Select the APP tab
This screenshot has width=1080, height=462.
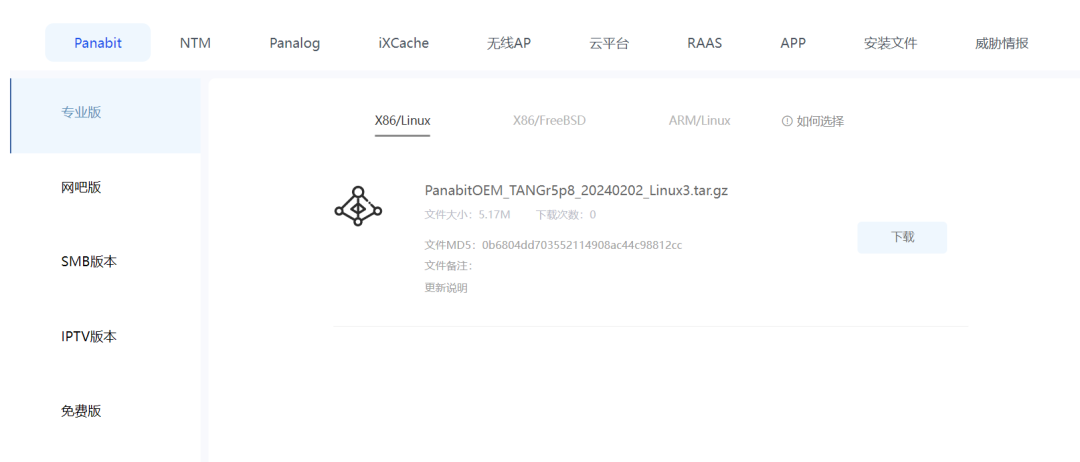(x=793, y=43)
